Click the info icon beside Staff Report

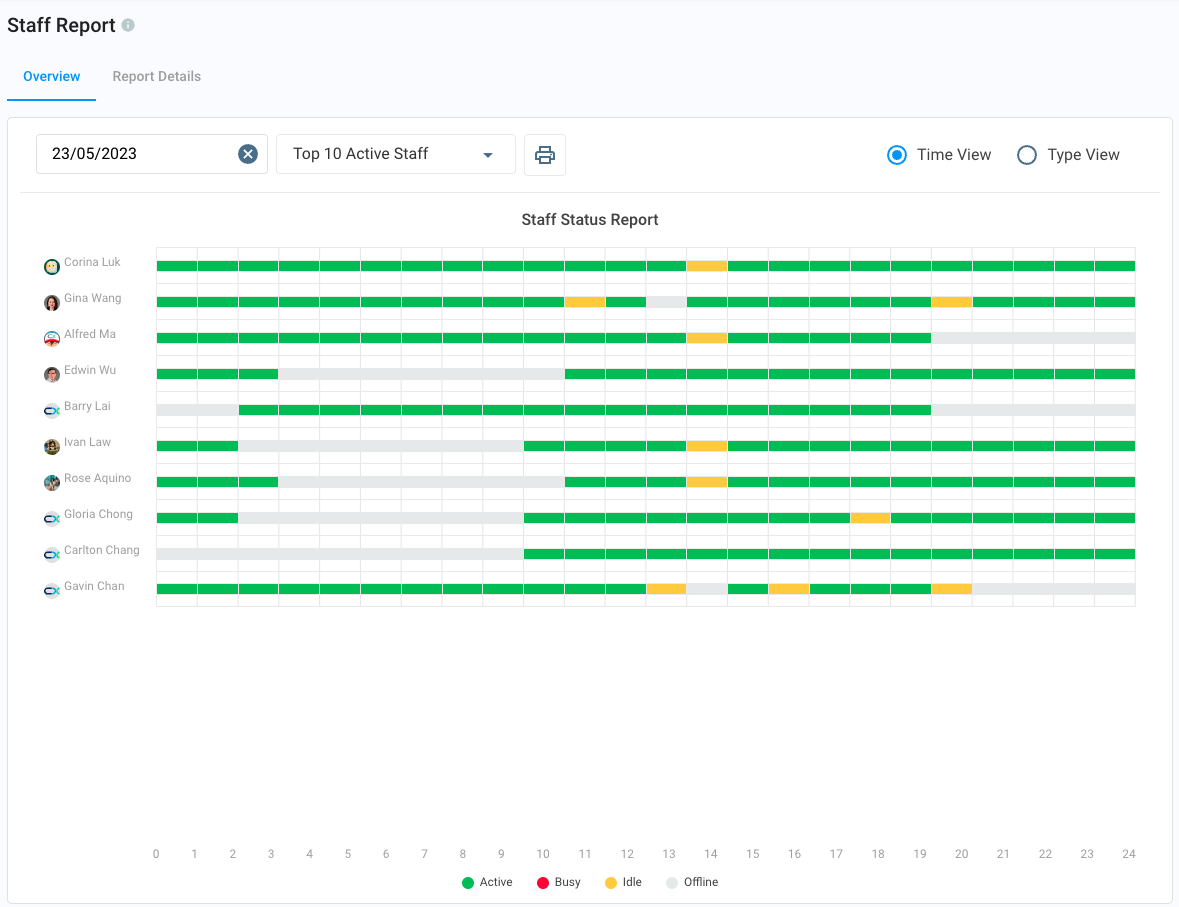(128, 26)
